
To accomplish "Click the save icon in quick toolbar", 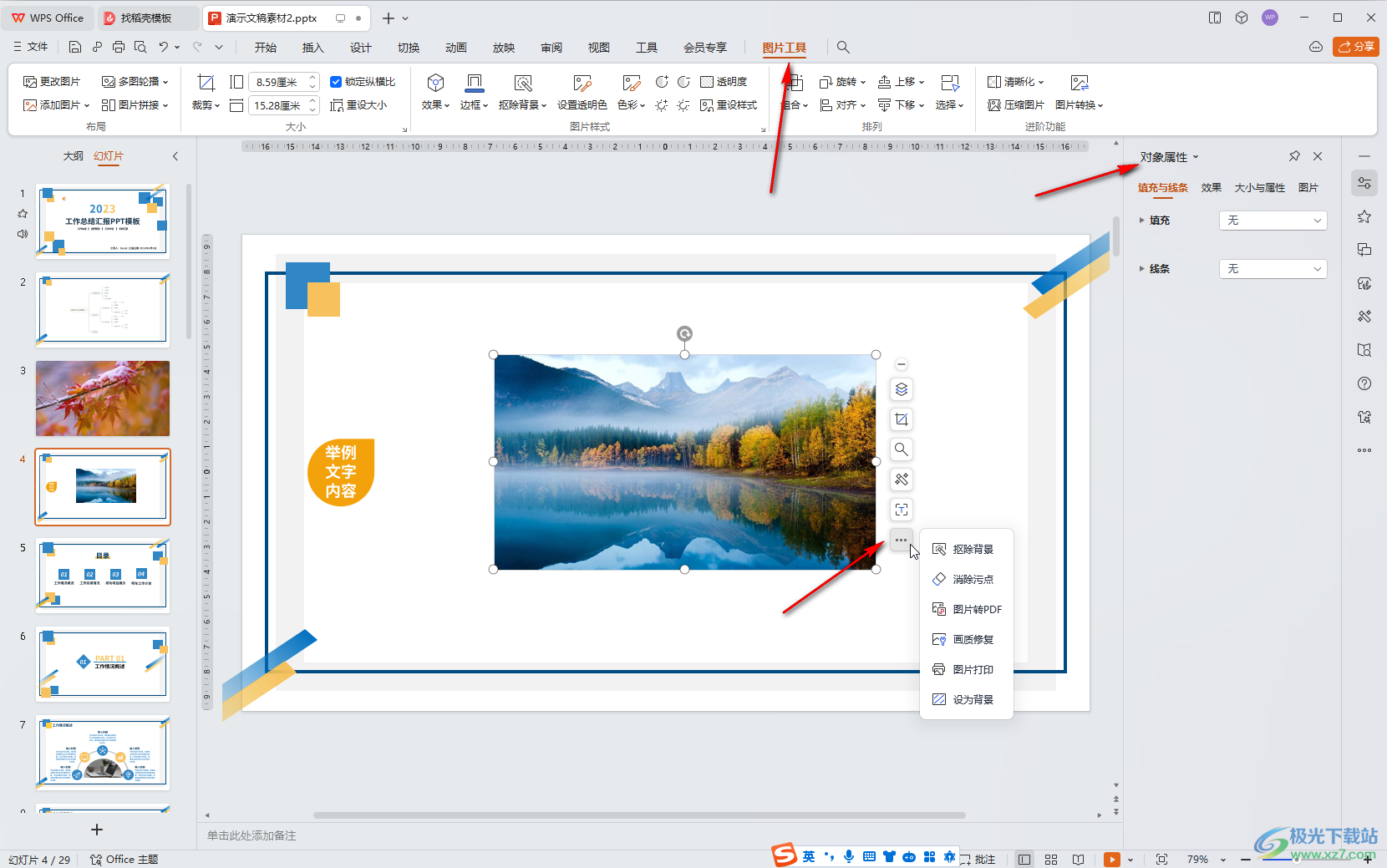I will pyautogui.click(x=75, y=48).
